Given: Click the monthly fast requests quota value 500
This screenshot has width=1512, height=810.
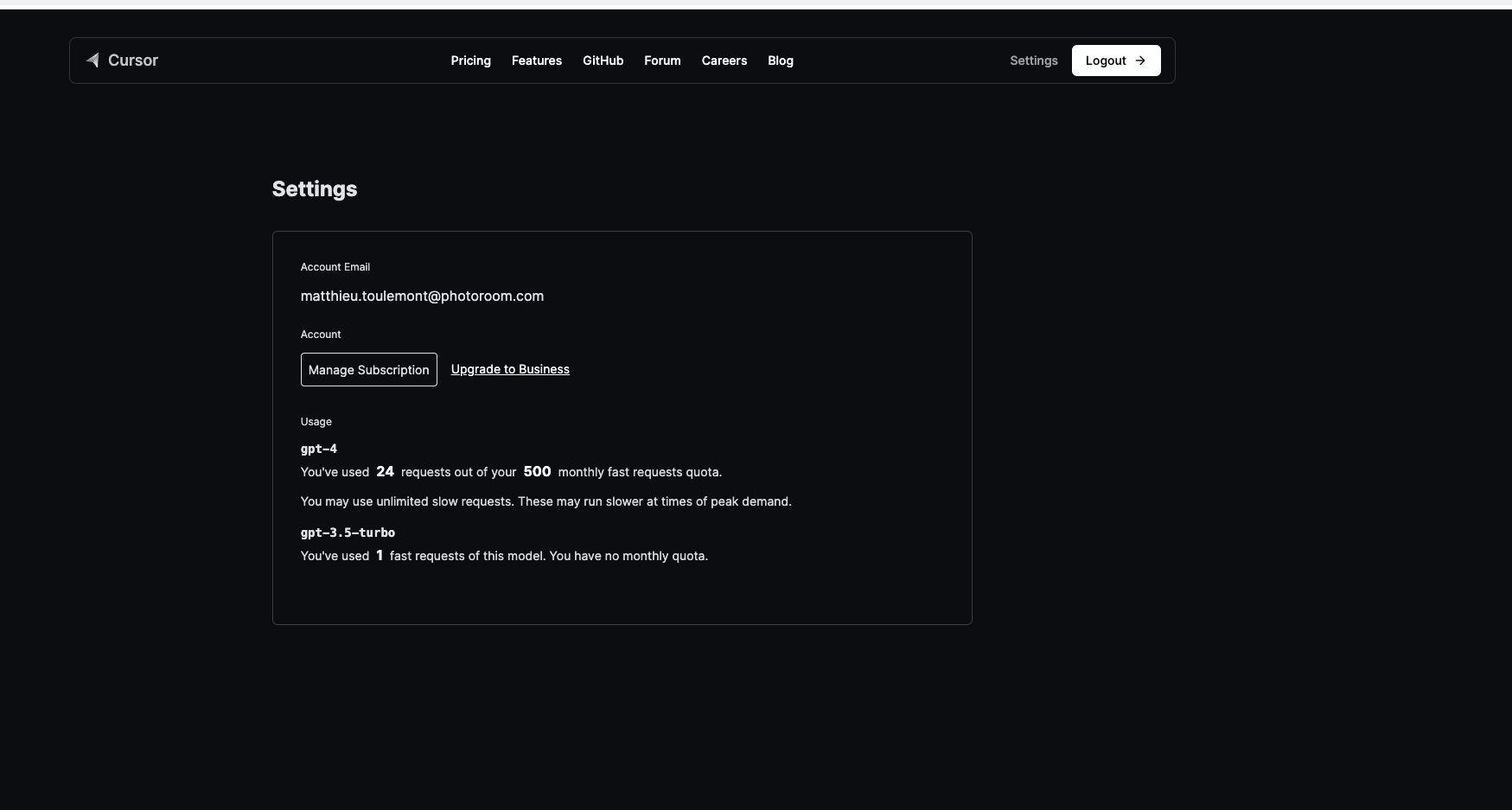Looking at the screenshot, I should point(537,472).
